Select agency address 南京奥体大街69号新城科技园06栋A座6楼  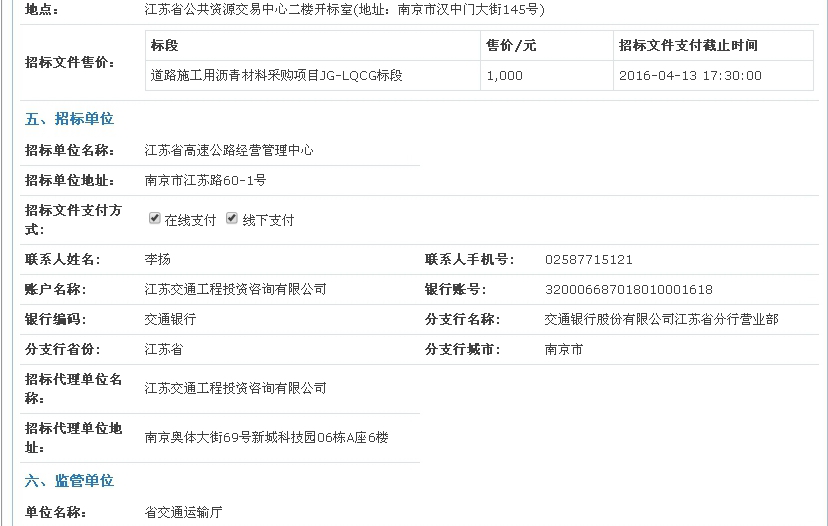(267, 438)
